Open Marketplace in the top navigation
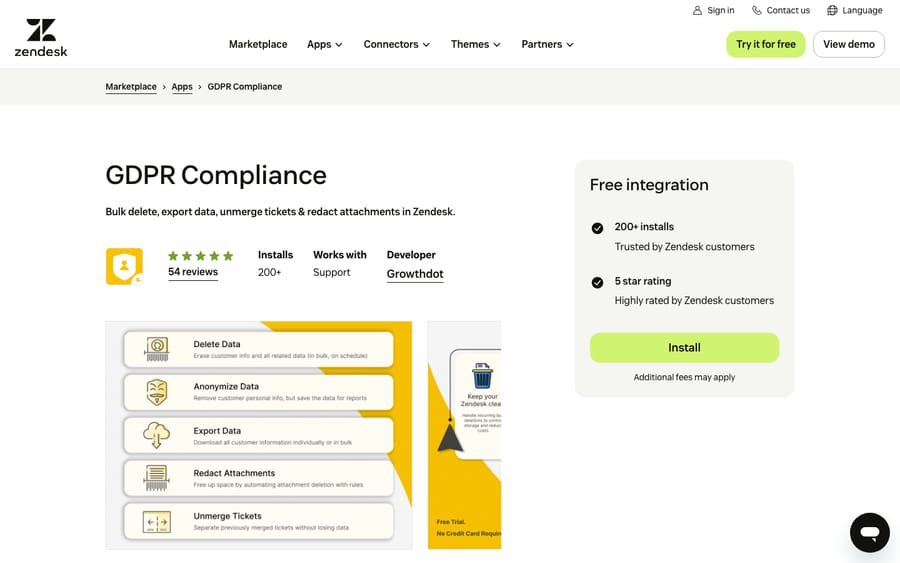Viewport: 900px width, 563px height. tap(258, 44)
